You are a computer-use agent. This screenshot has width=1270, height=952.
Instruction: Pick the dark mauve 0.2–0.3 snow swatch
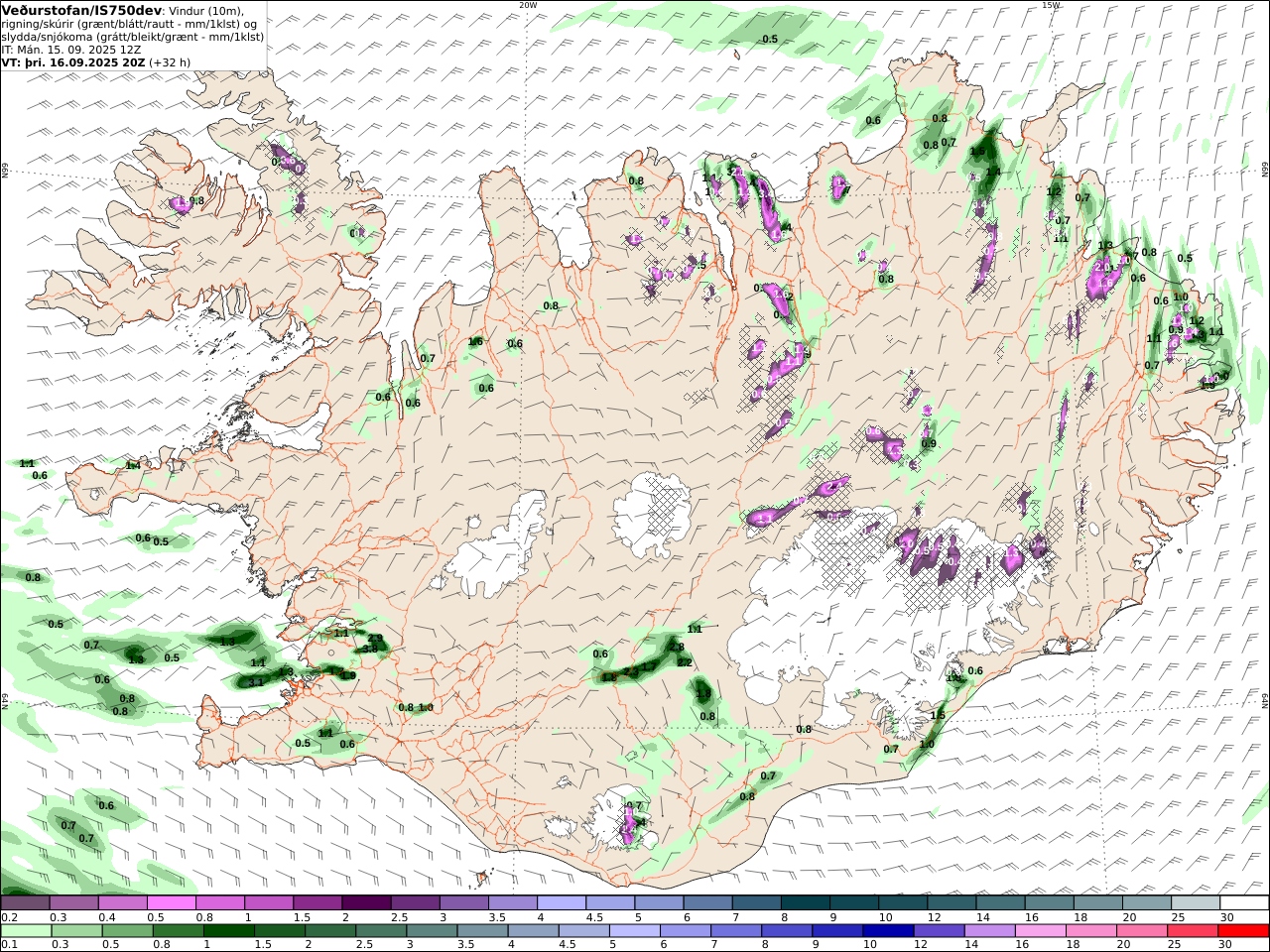click(x=25, y=903)
